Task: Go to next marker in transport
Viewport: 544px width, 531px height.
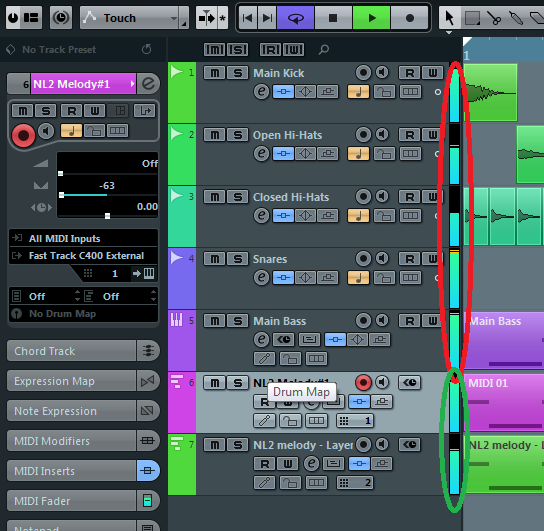Action: coord(267,18)
